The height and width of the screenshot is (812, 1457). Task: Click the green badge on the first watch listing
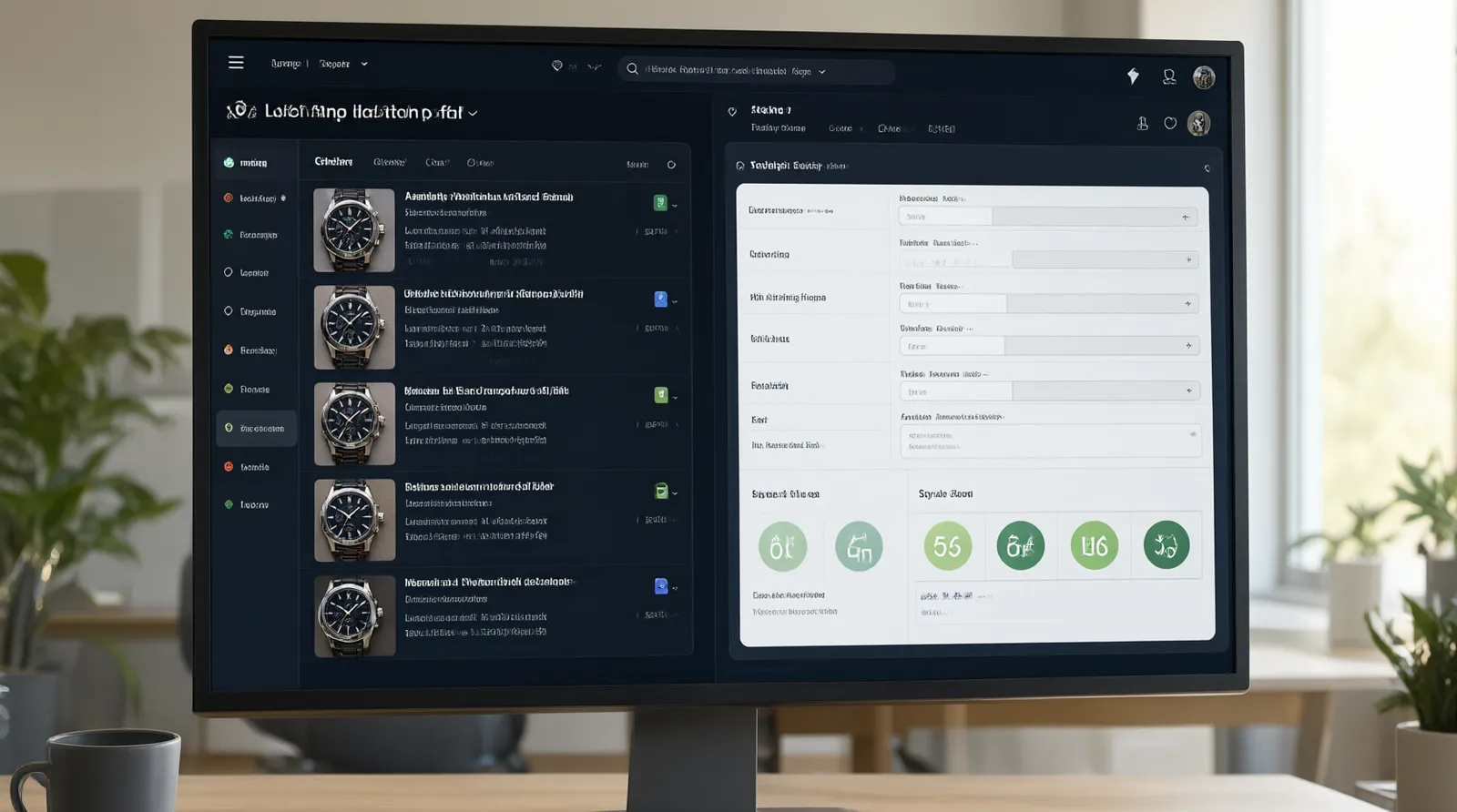click(x=660, y=203)
